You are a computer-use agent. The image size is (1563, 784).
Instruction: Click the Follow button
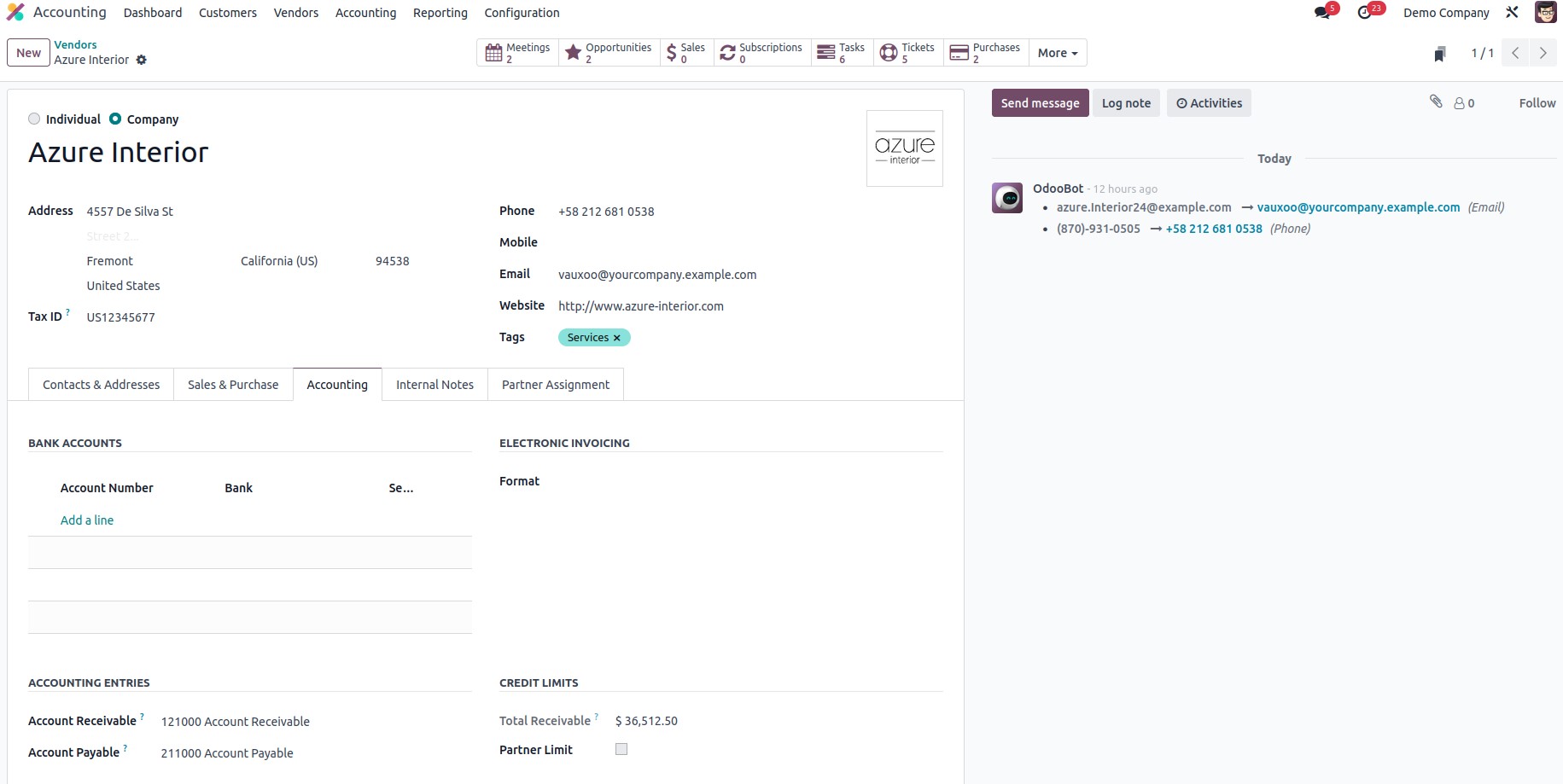pos(1537,103)
